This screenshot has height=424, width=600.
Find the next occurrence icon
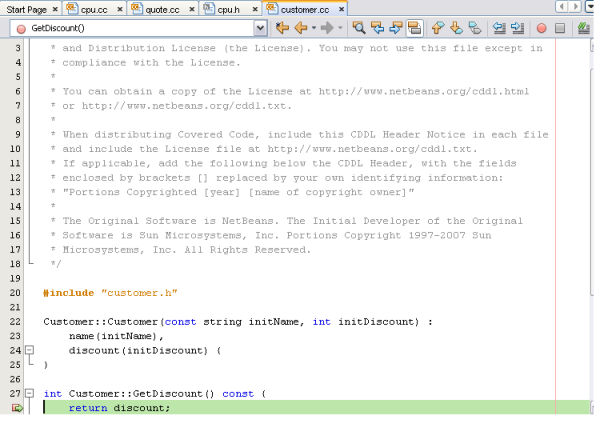pos(396,28)
